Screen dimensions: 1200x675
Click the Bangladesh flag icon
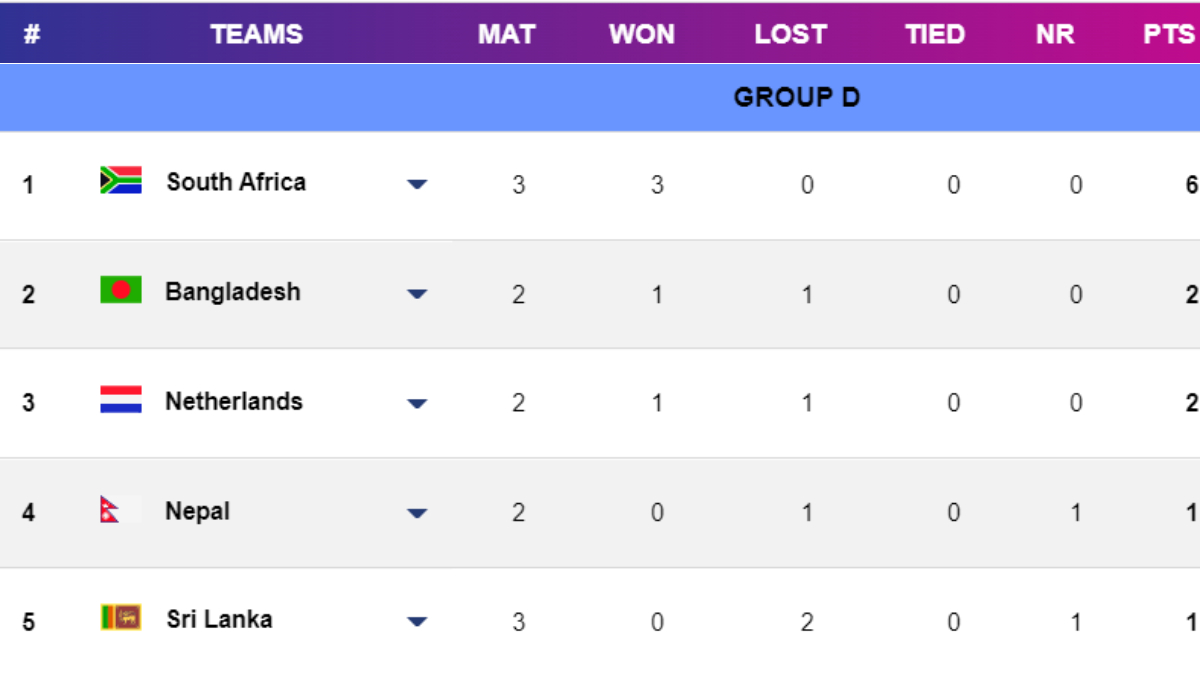click(x=120, y=291)
